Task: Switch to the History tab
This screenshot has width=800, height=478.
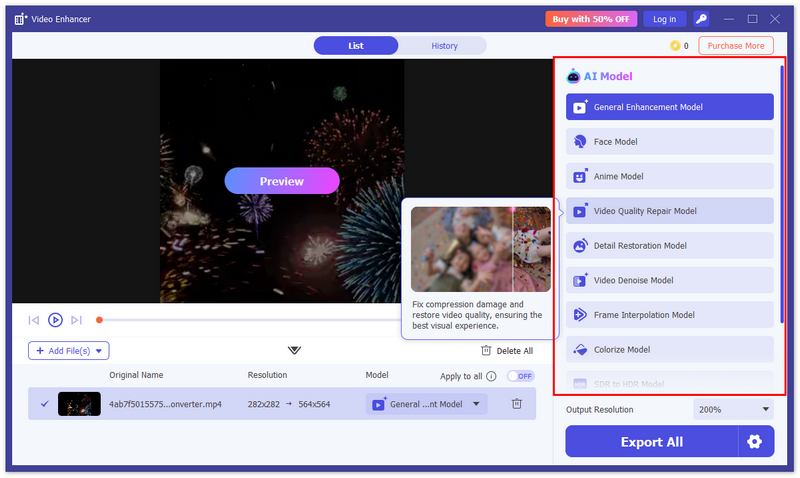Action: point(444,46)
